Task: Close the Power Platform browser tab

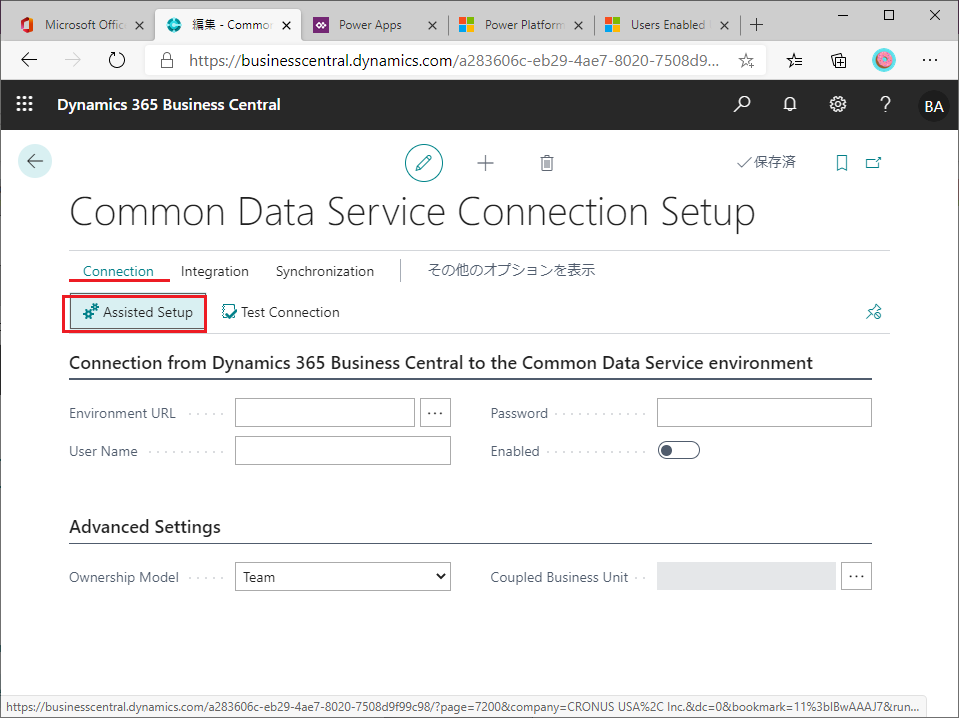Action: tap(579, 25)
